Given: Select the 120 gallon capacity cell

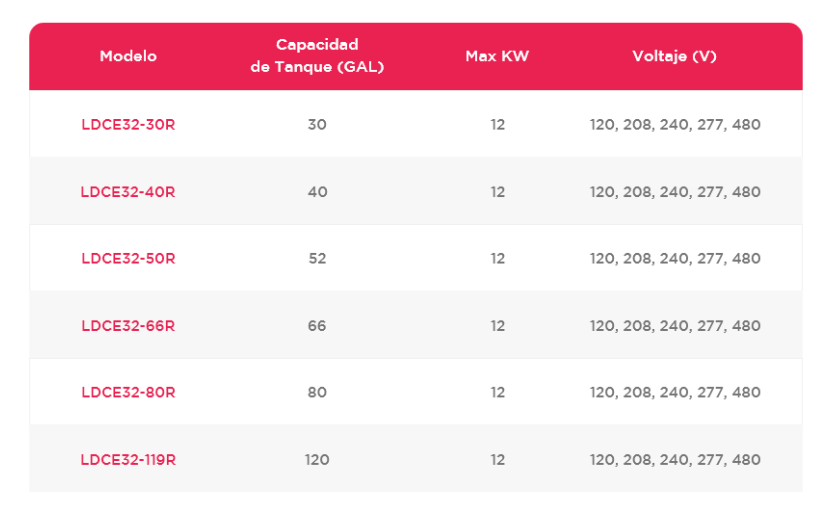Looking at the screenshot, I should (x=317, y=460).
